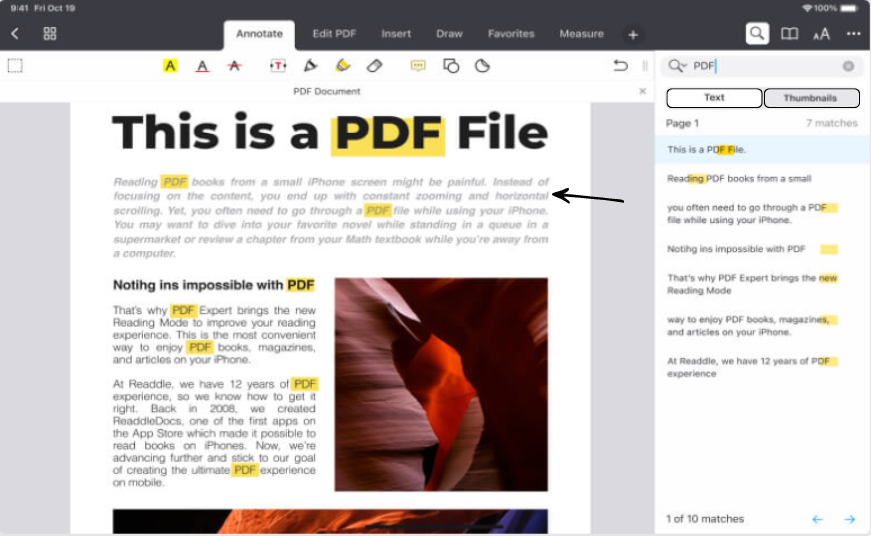Select the Stamp or sticker tool
Screen dimensions: 871x536
[x=482, y=66]
